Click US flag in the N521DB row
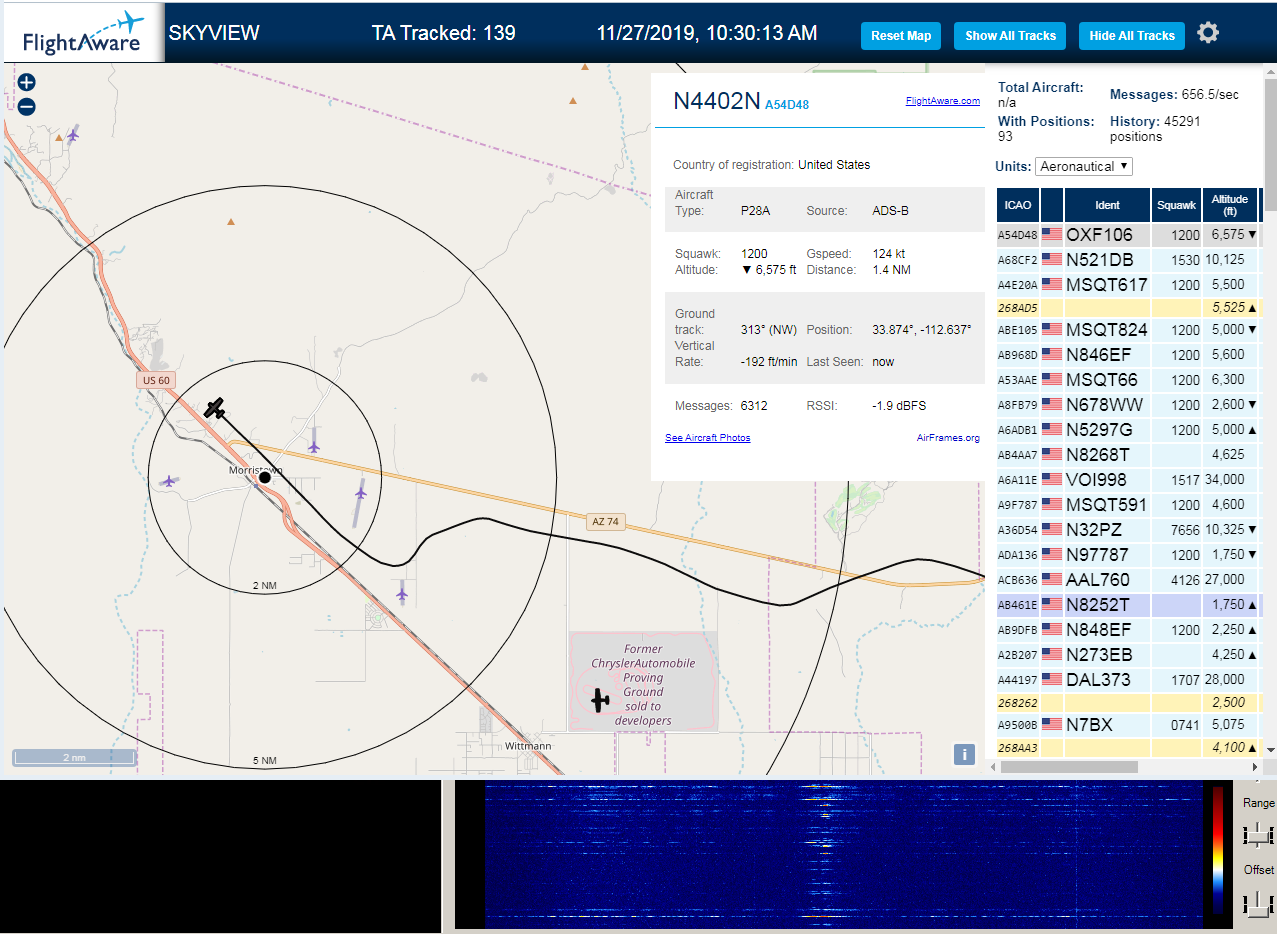 click(1052, 260)
